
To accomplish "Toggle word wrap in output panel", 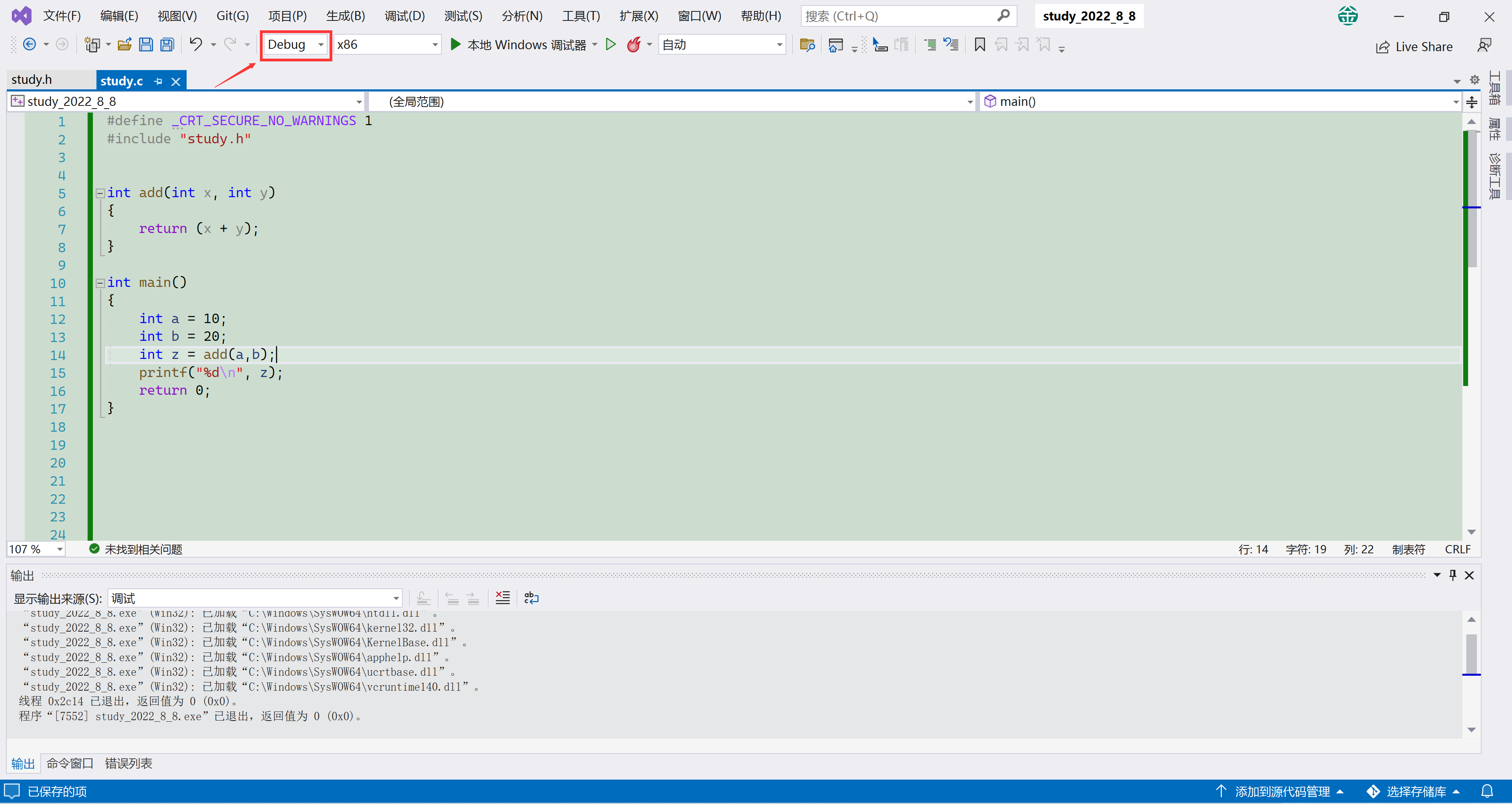I will (x=531, y=598).
